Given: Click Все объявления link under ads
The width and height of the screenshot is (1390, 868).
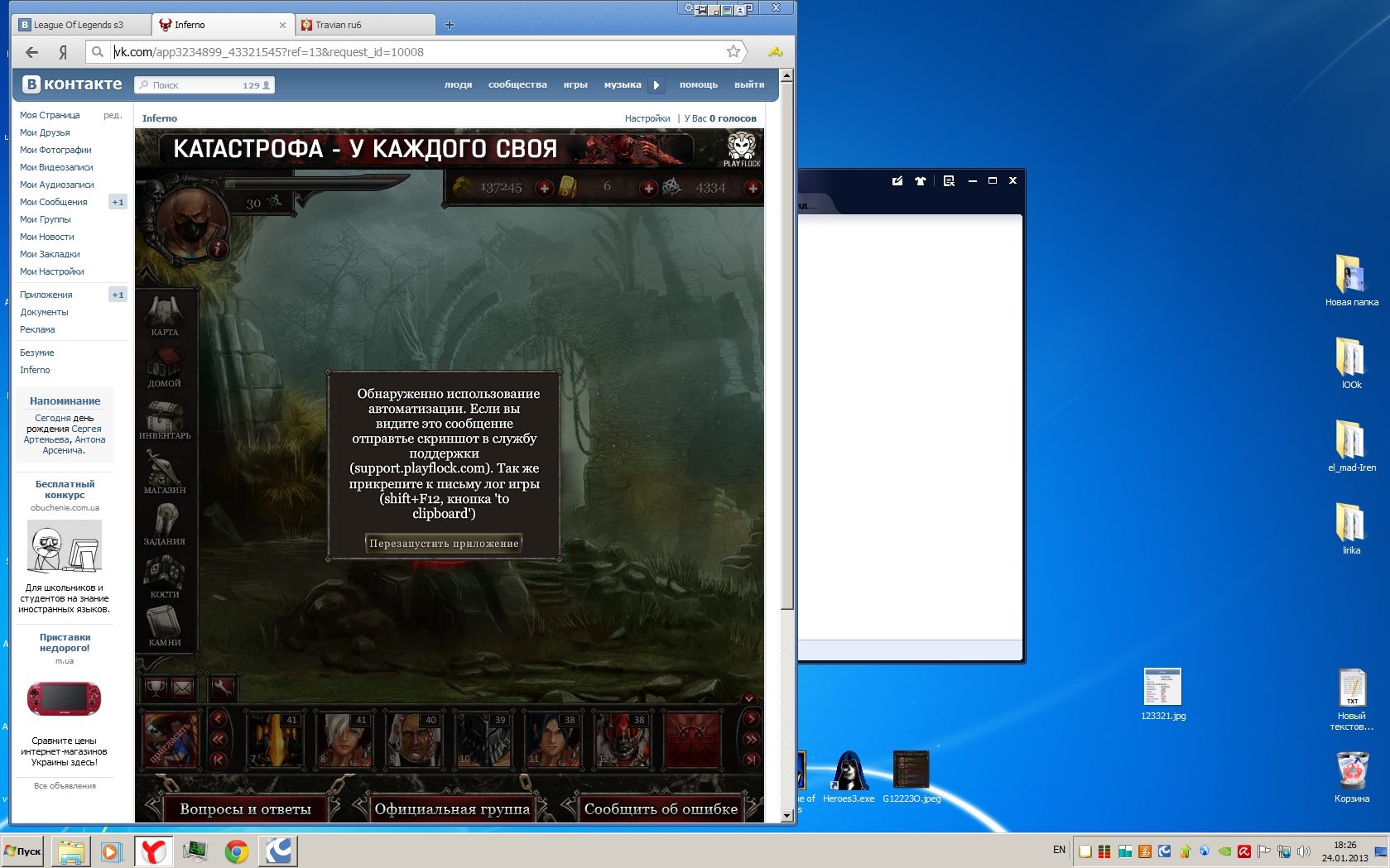Looking at the screenshot, I should click(65, 786).
